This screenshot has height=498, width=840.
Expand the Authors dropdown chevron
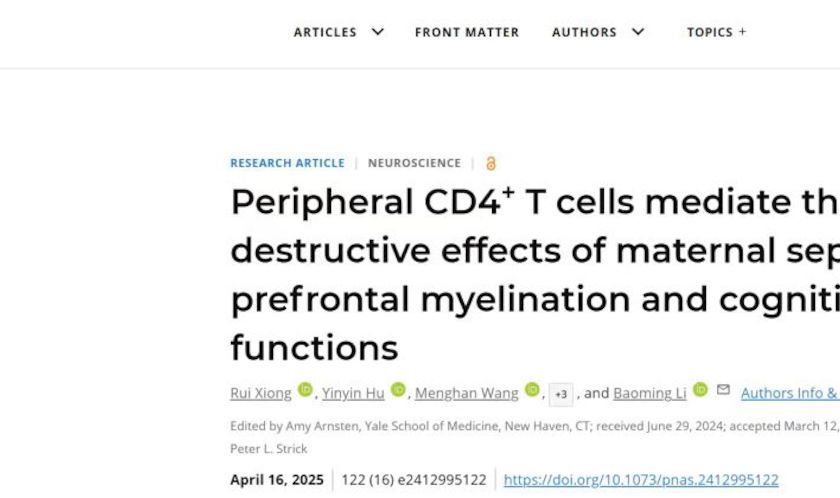coord(638,32)
